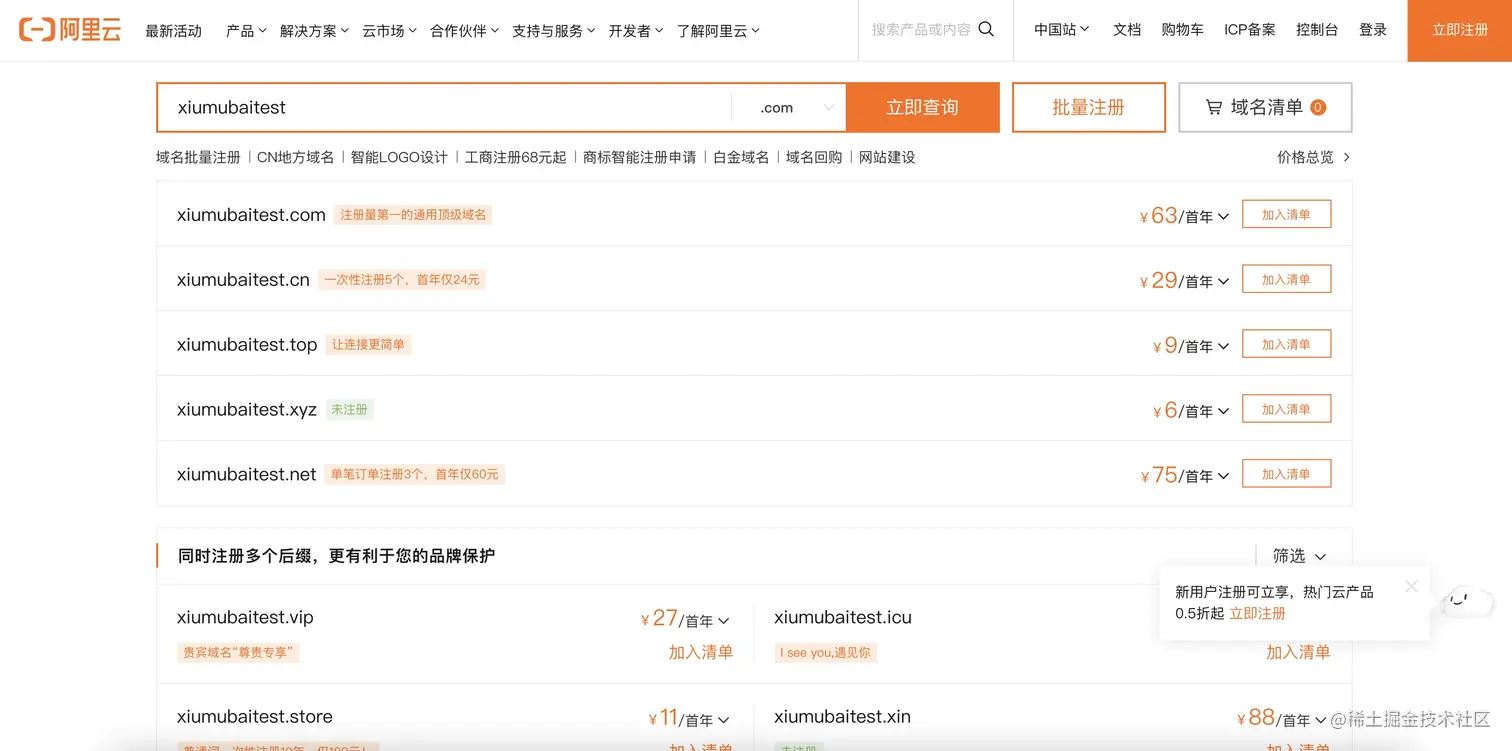Expand the 解决方案 menu
This screenshot has width=1512, height=751.
pyautogui.click(x=314, y=31)
